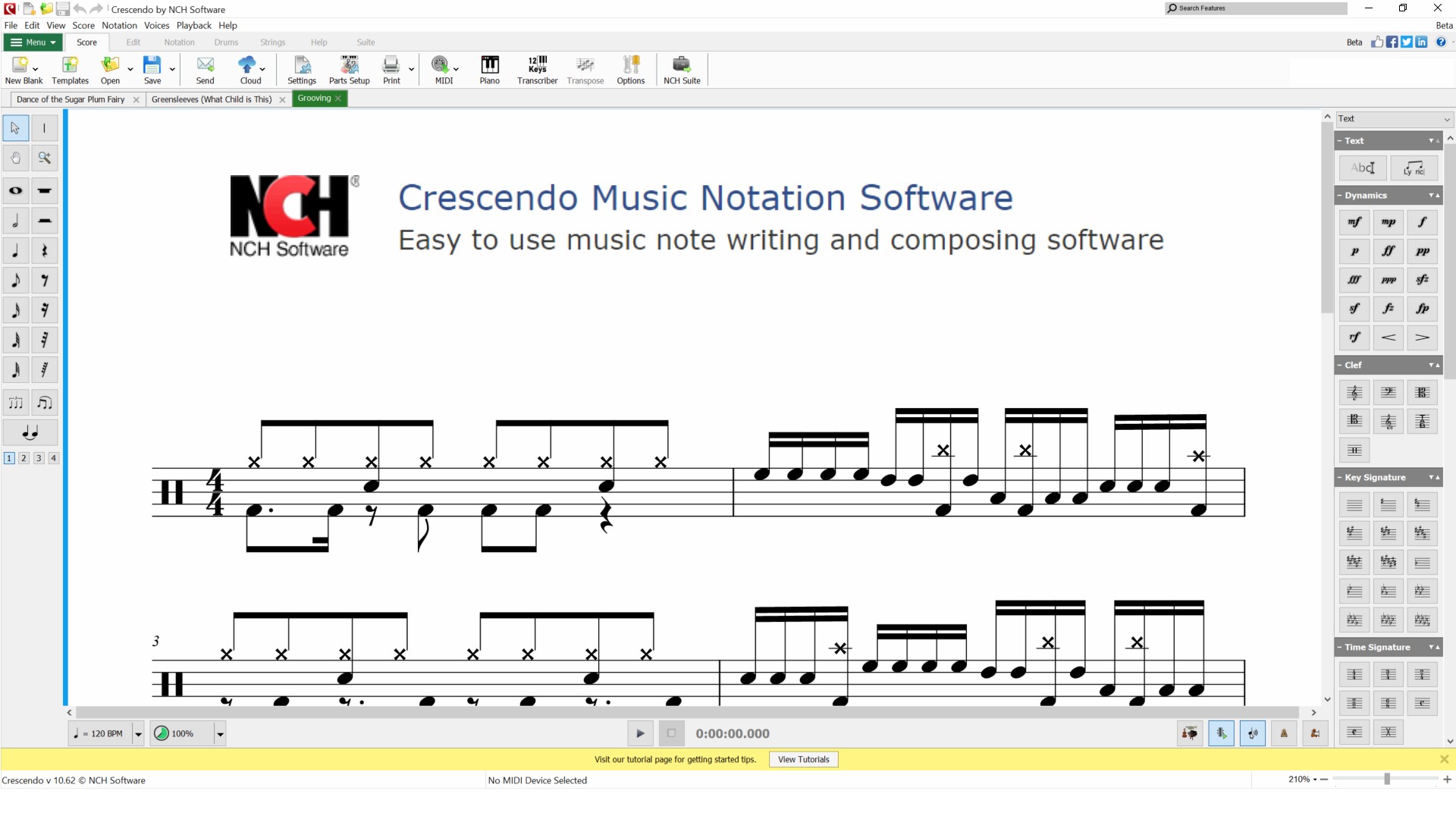Click the playback position time display
The width and height of the screenshot is (1456, 819).
(x=732, y=733)
